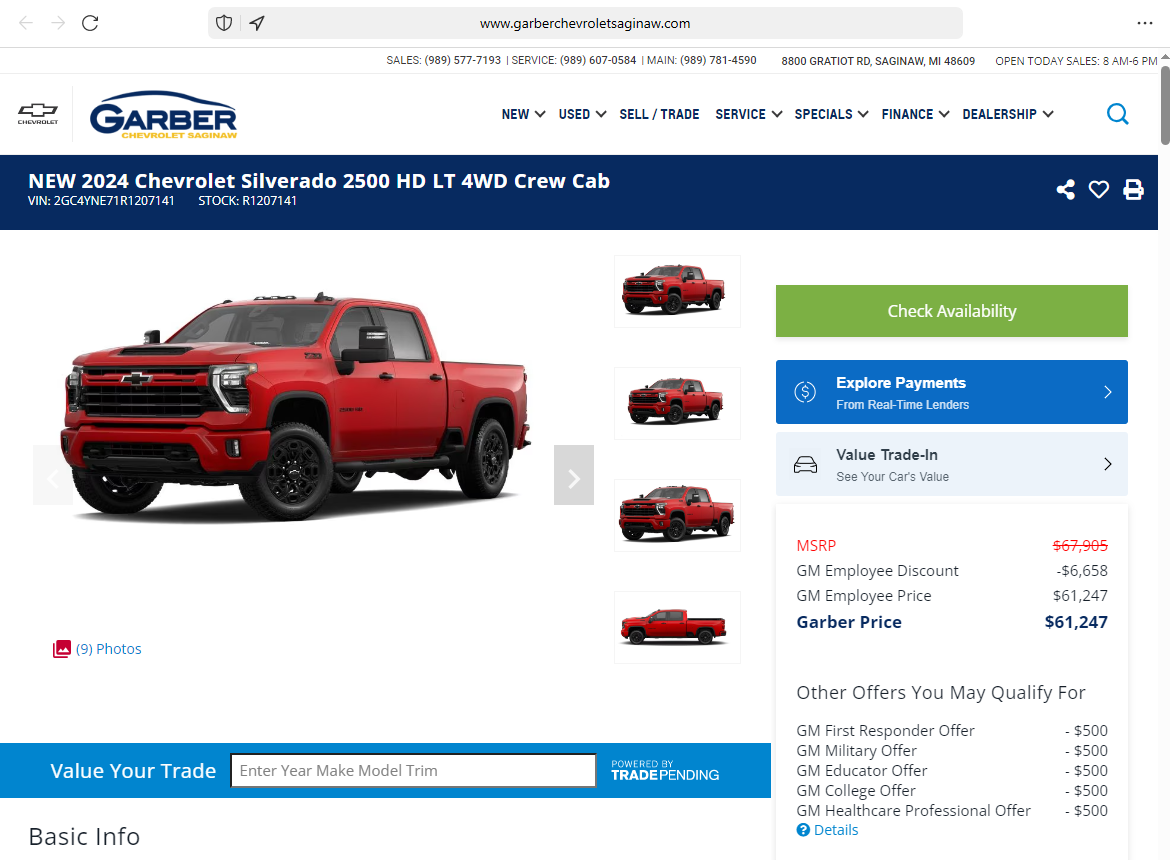Click the question mark Details icon
This screenshot has height=860, width=1170.
(x=803, y=830)
